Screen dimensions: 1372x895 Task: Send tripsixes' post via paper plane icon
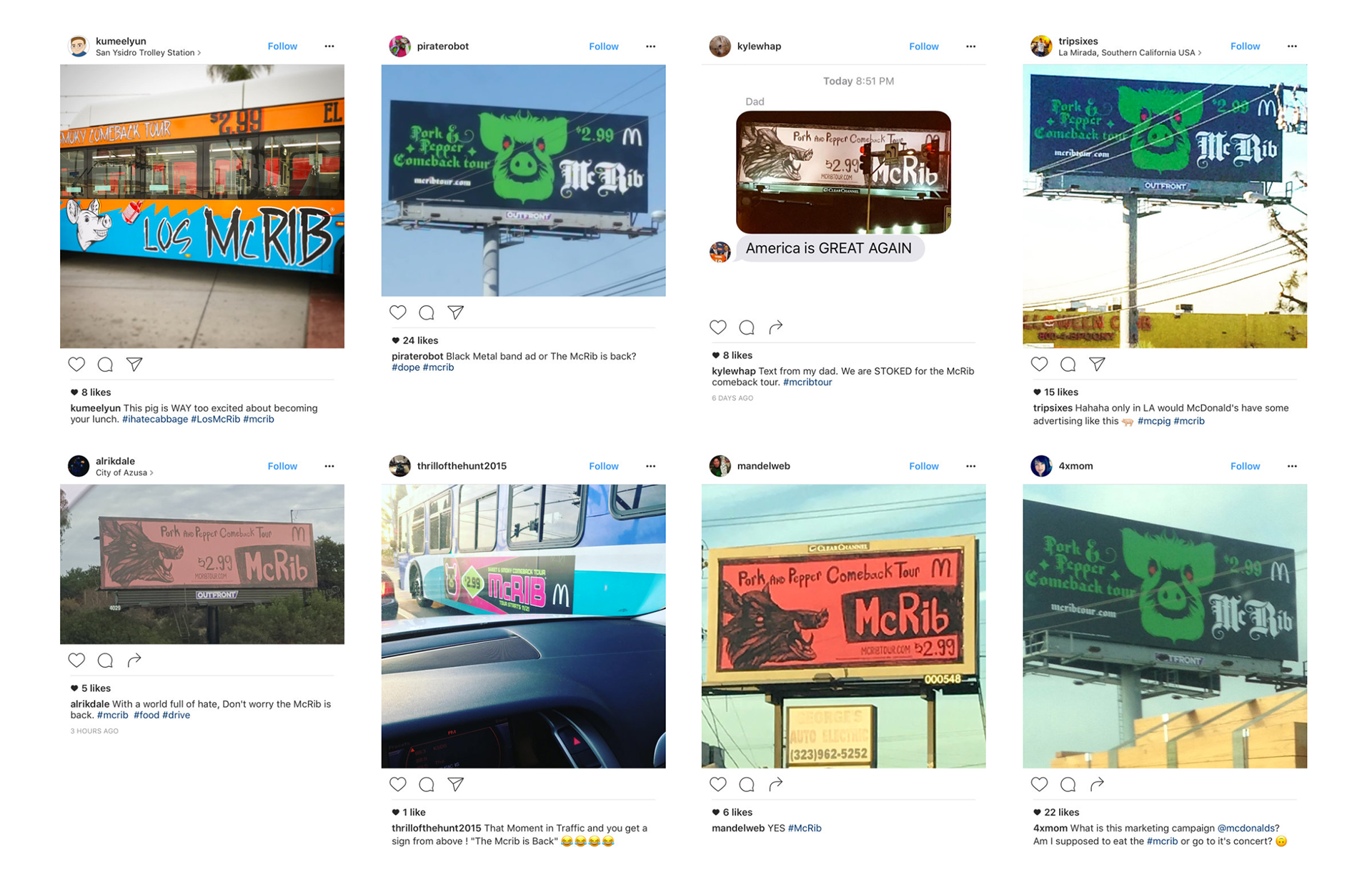pos(1097,364)
